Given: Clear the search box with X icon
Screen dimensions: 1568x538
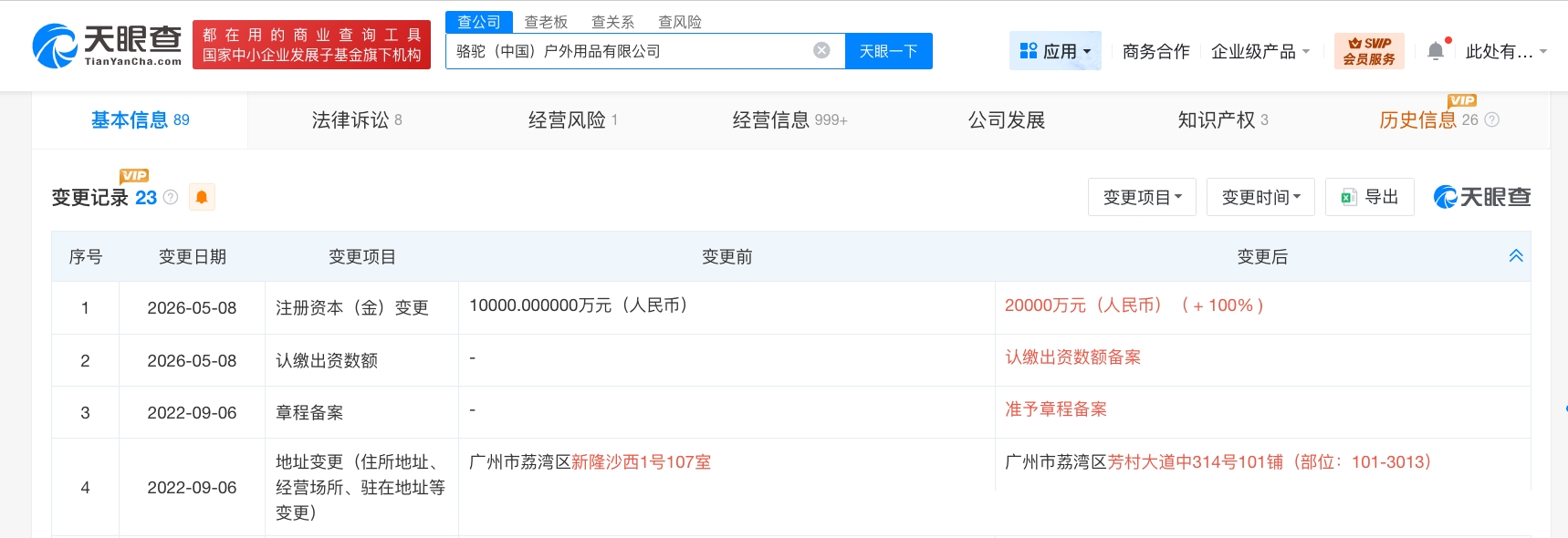Looking at the screenshot, I should point(821,50).
